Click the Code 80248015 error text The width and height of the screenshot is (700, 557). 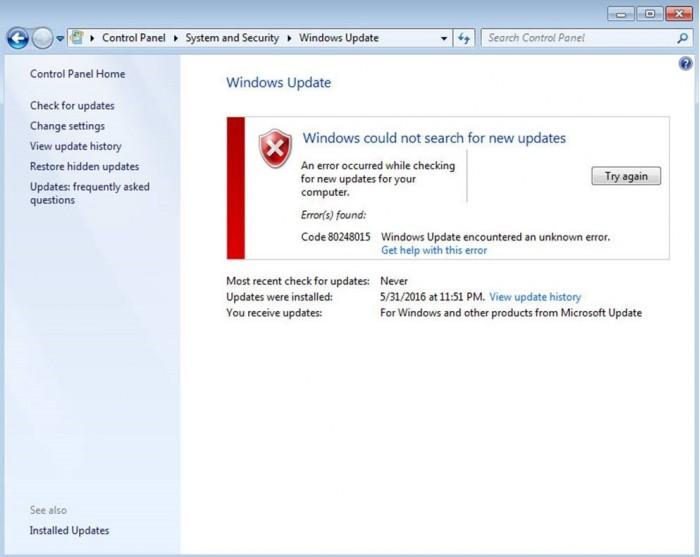click(336, 237)
